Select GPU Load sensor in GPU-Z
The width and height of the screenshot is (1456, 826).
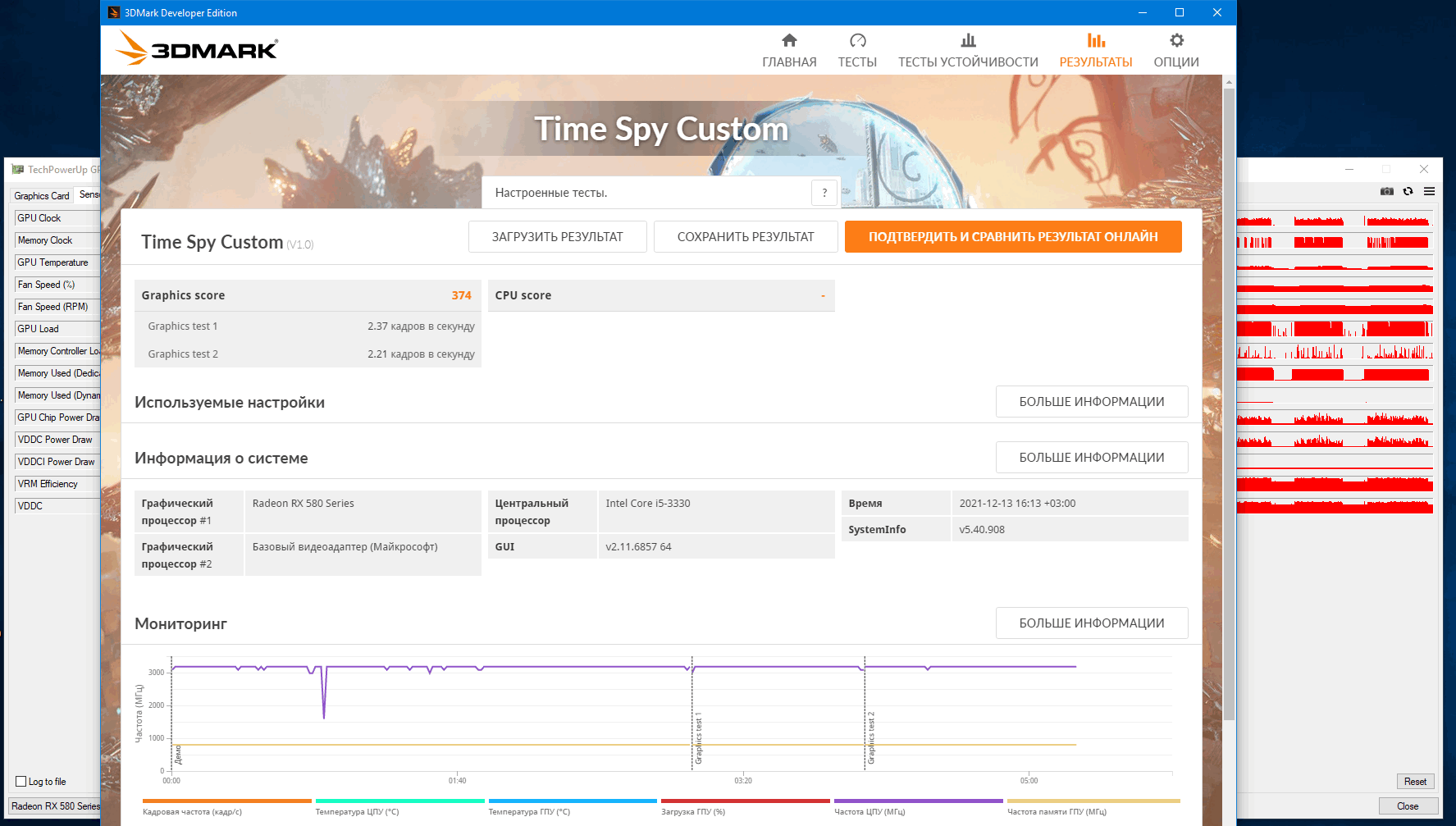(x=57, y=329)
